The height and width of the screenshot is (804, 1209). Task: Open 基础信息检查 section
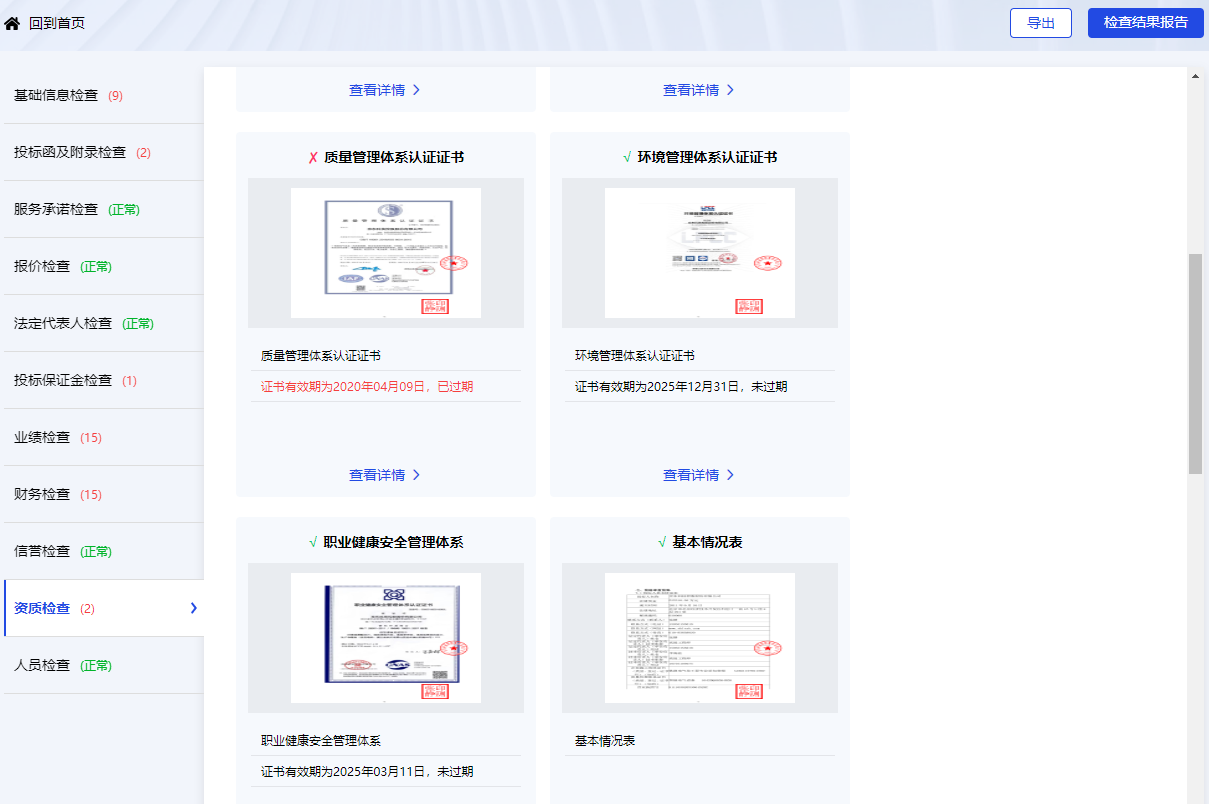point(102,95)
